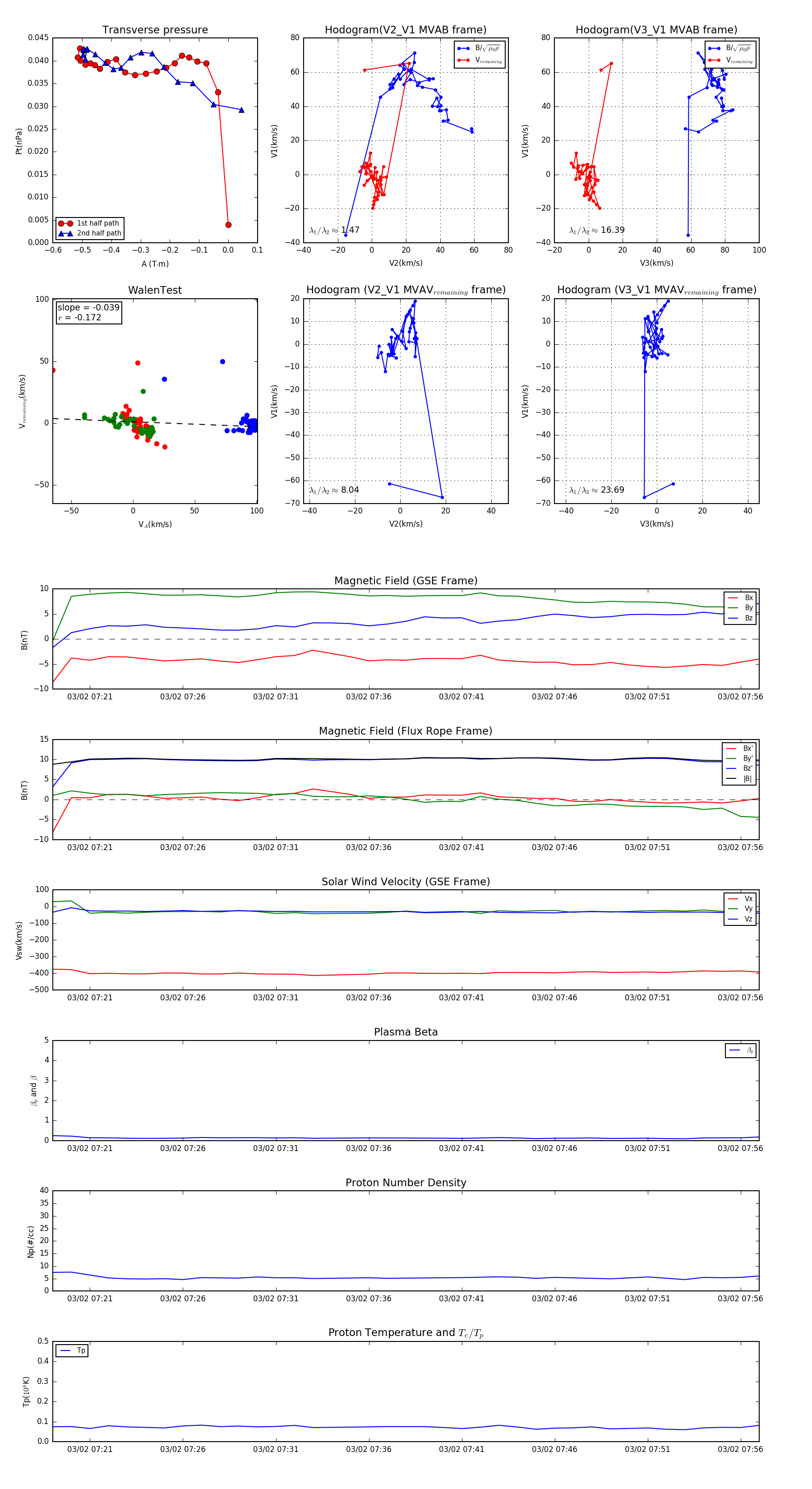Click the 'Proton Number Density' title
Viewport: 812px width, 1489px height.
[406, 1183]
